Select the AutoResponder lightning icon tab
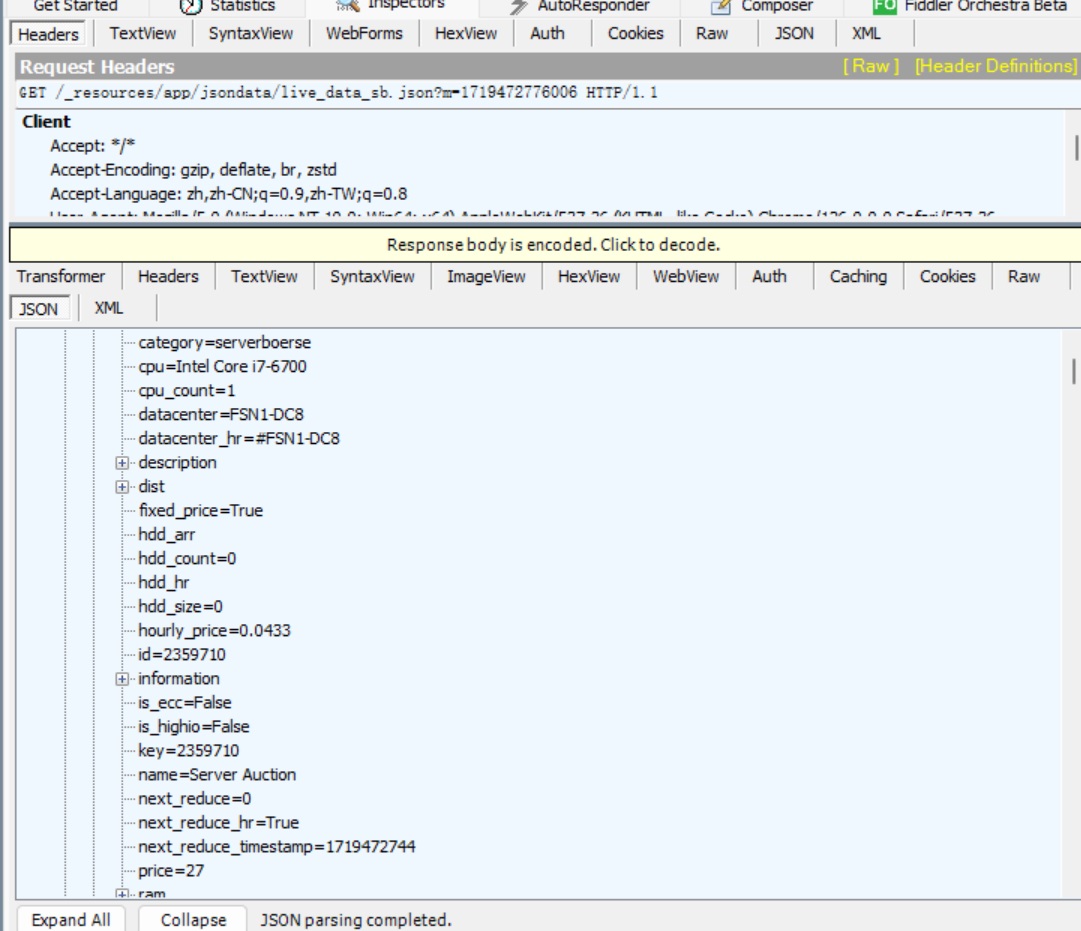The image size is (1081, 931). point(580,6)
